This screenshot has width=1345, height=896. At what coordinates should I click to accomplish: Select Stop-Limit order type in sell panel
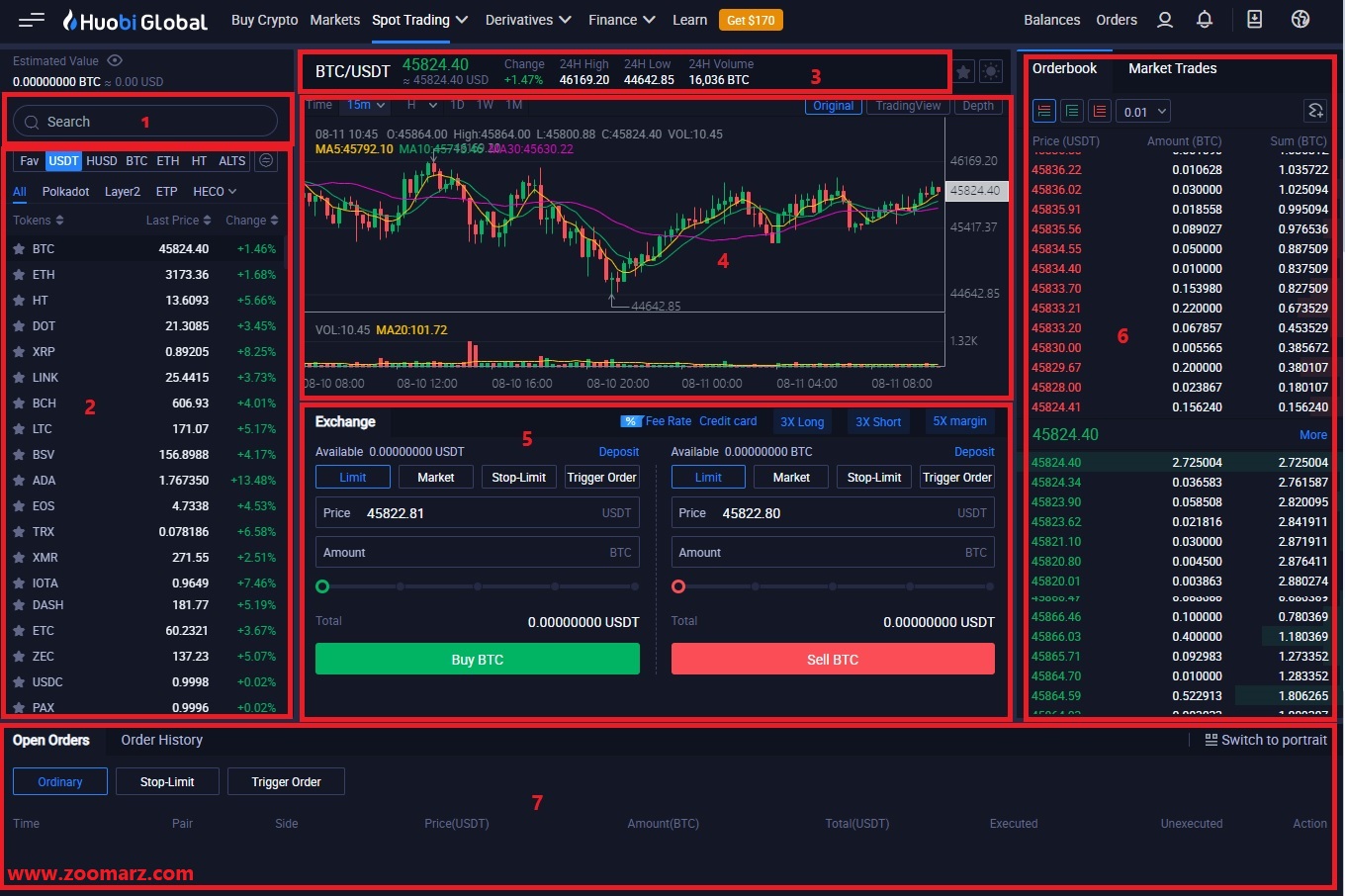[874, 478]
